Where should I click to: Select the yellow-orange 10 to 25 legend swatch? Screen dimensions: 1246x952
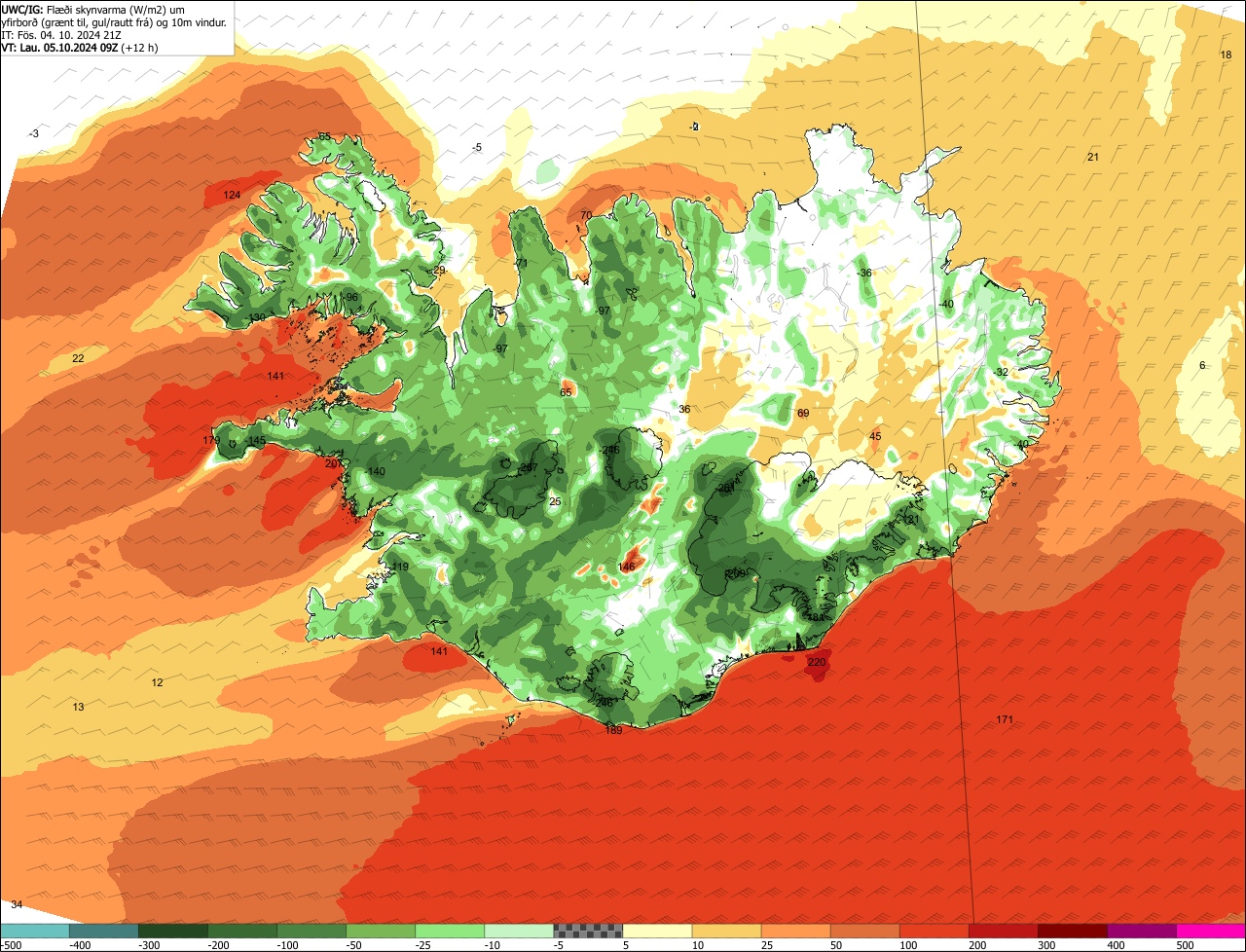pyautogui.click(x=726, y=931)
